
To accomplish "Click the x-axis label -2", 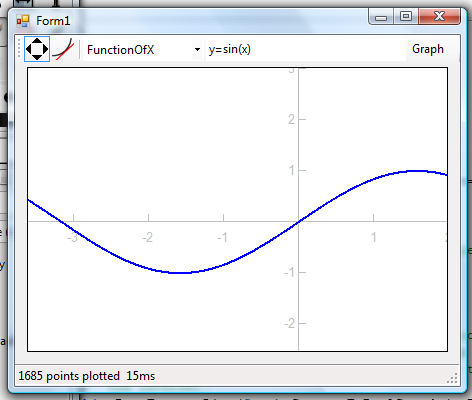I will (x=147, y=237).
